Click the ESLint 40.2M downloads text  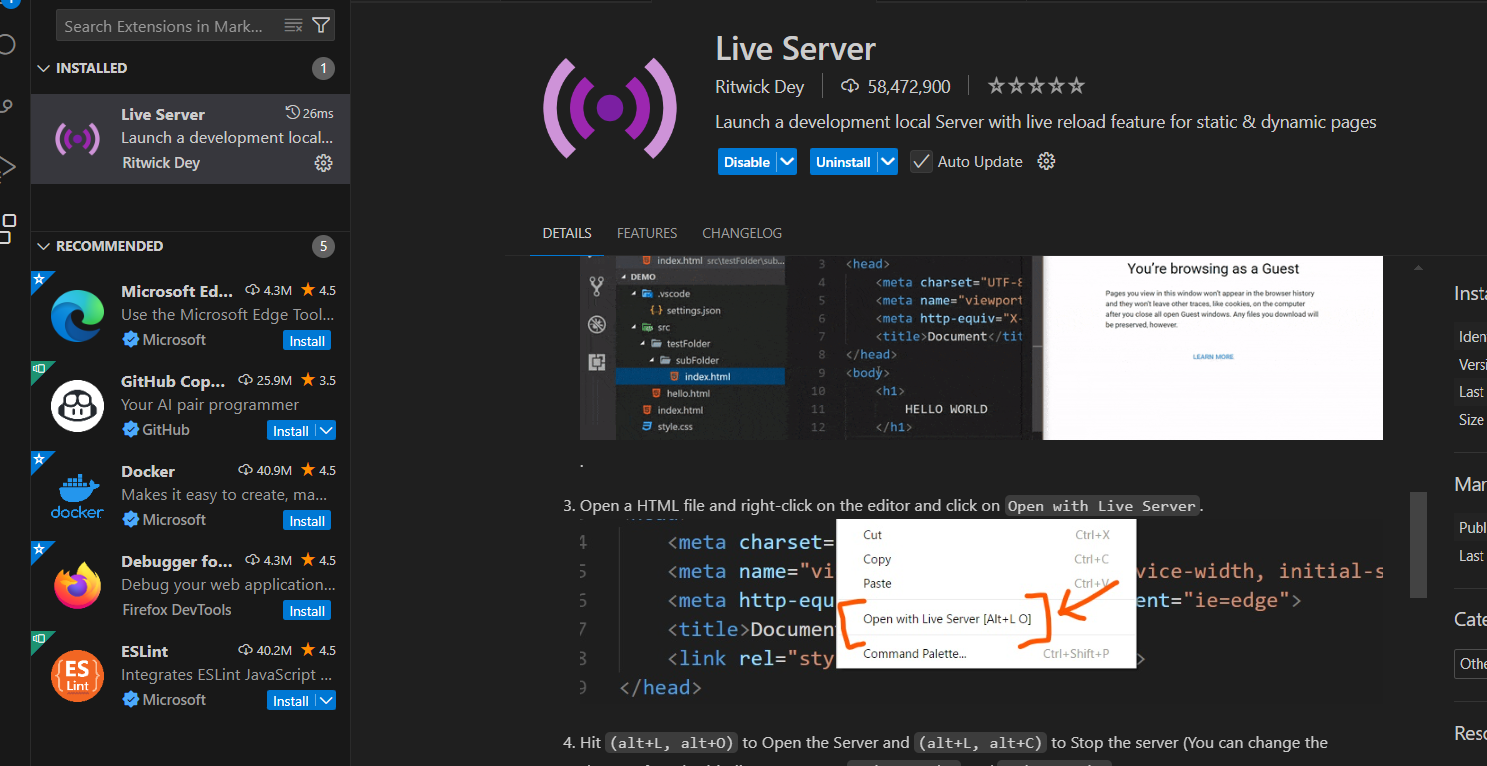[272, 650]
